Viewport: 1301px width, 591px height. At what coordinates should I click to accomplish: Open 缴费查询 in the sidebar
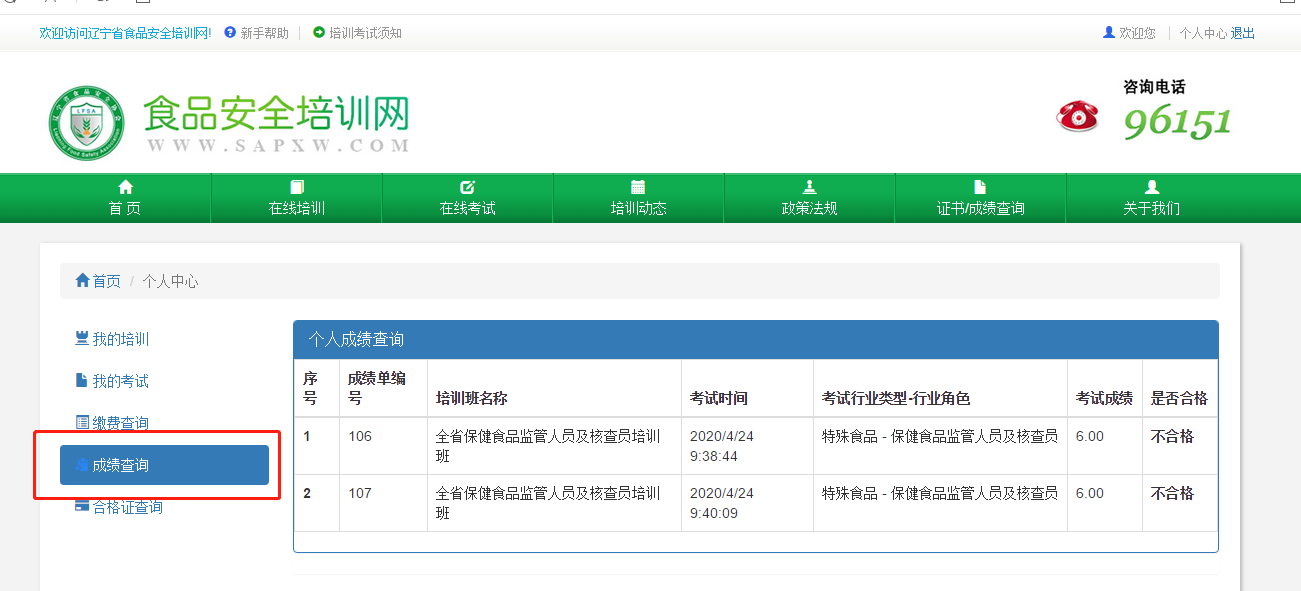(x=120, y=423)
